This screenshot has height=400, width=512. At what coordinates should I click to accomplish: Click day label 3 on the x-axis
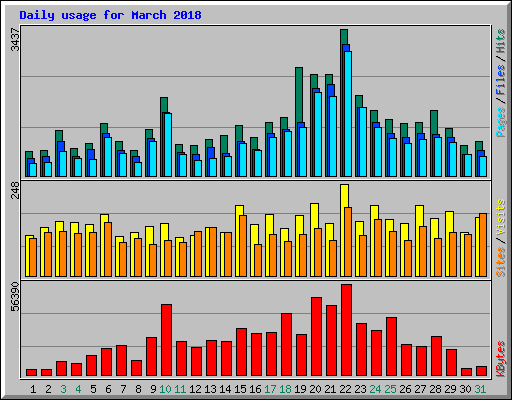tap(63, 389)
